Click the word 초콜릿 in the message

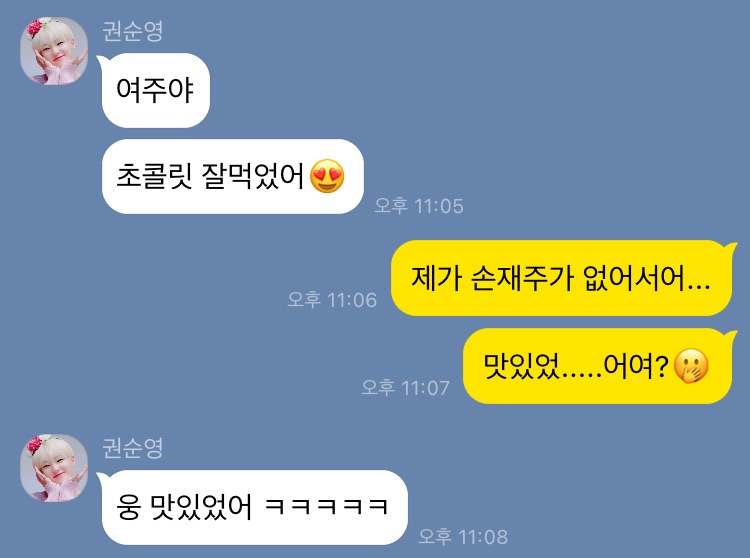point(154,176)
